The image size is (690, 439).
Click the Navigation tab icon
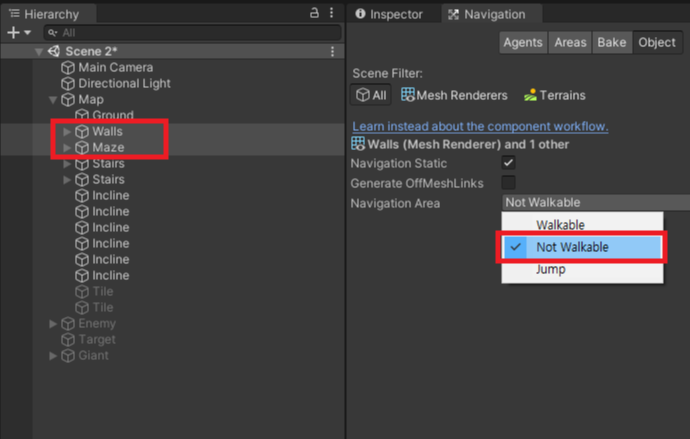tap(453, 15)
